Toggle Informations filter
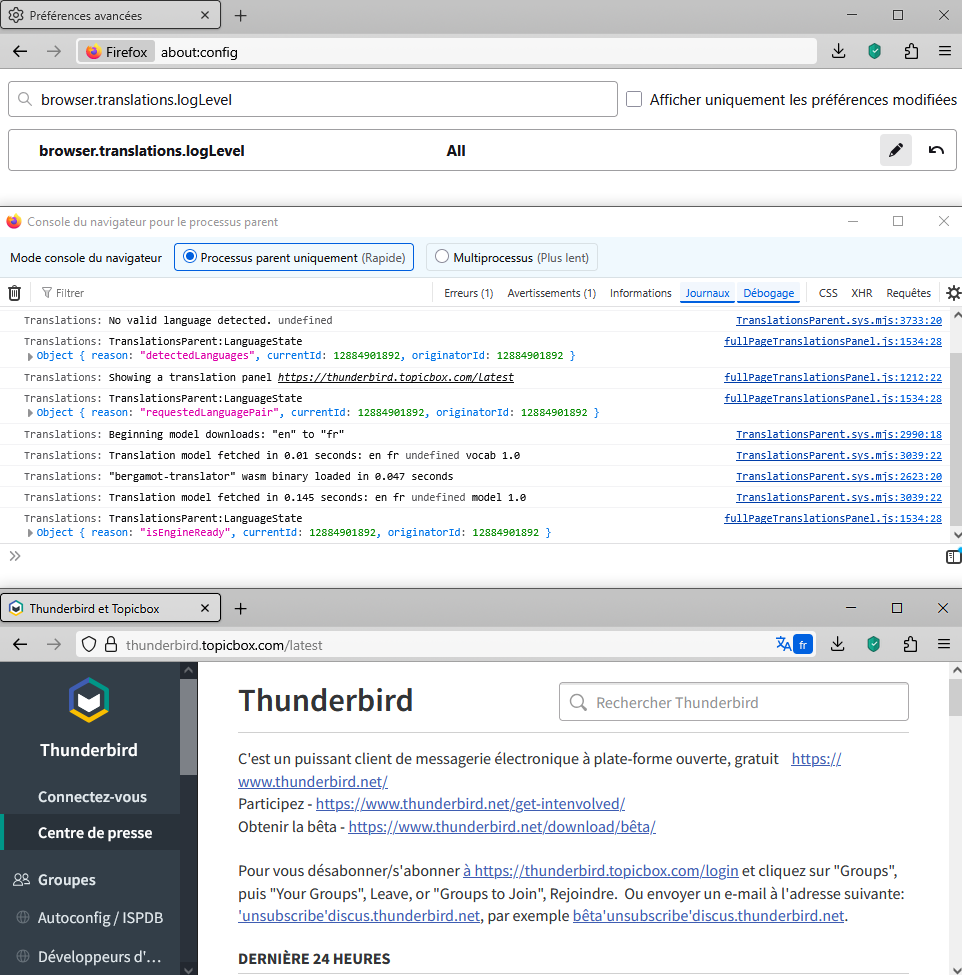 pyautogui.click(x=641, y=293)
